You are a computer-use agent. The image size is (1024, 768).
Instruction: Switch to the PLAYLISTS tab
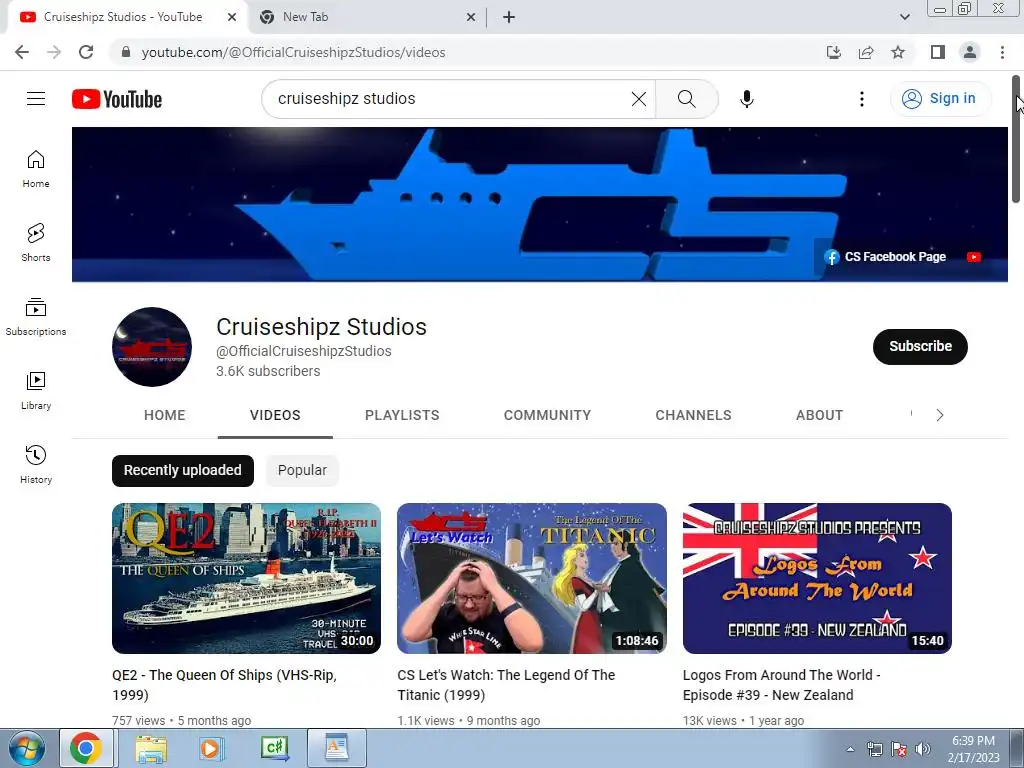pos(402,415)
